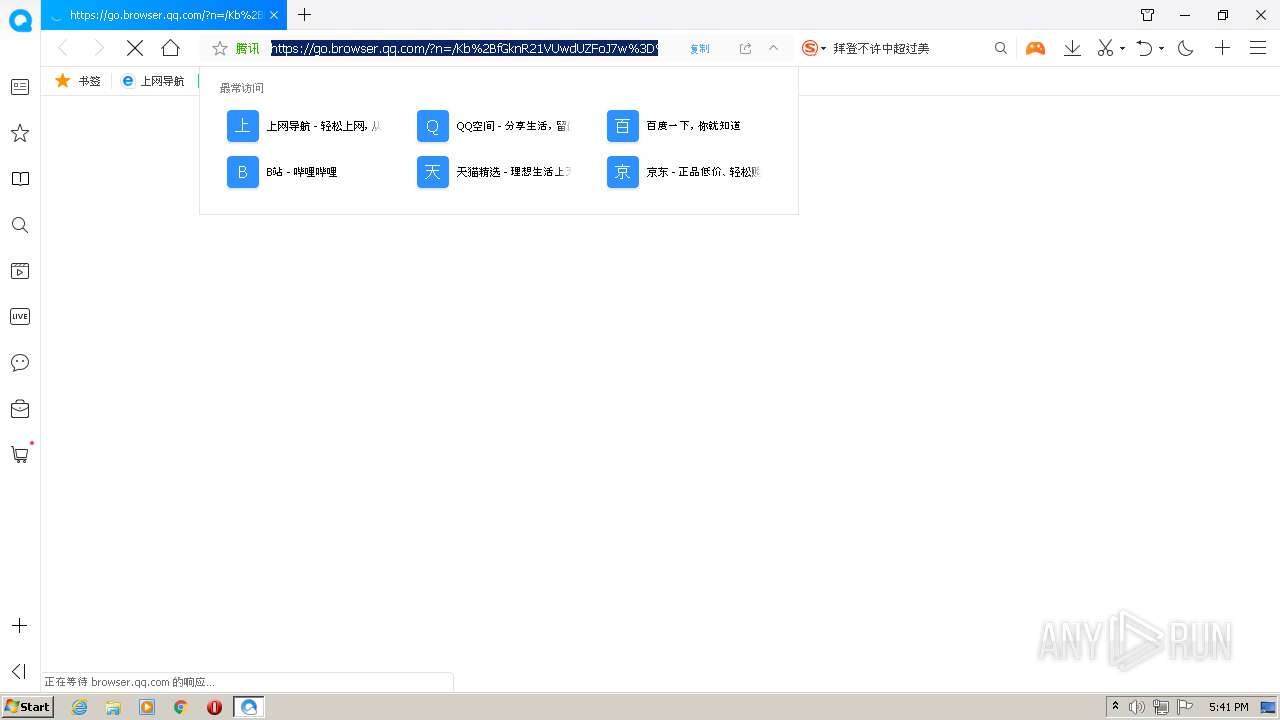Open the sidebar reading book icon

20,179
